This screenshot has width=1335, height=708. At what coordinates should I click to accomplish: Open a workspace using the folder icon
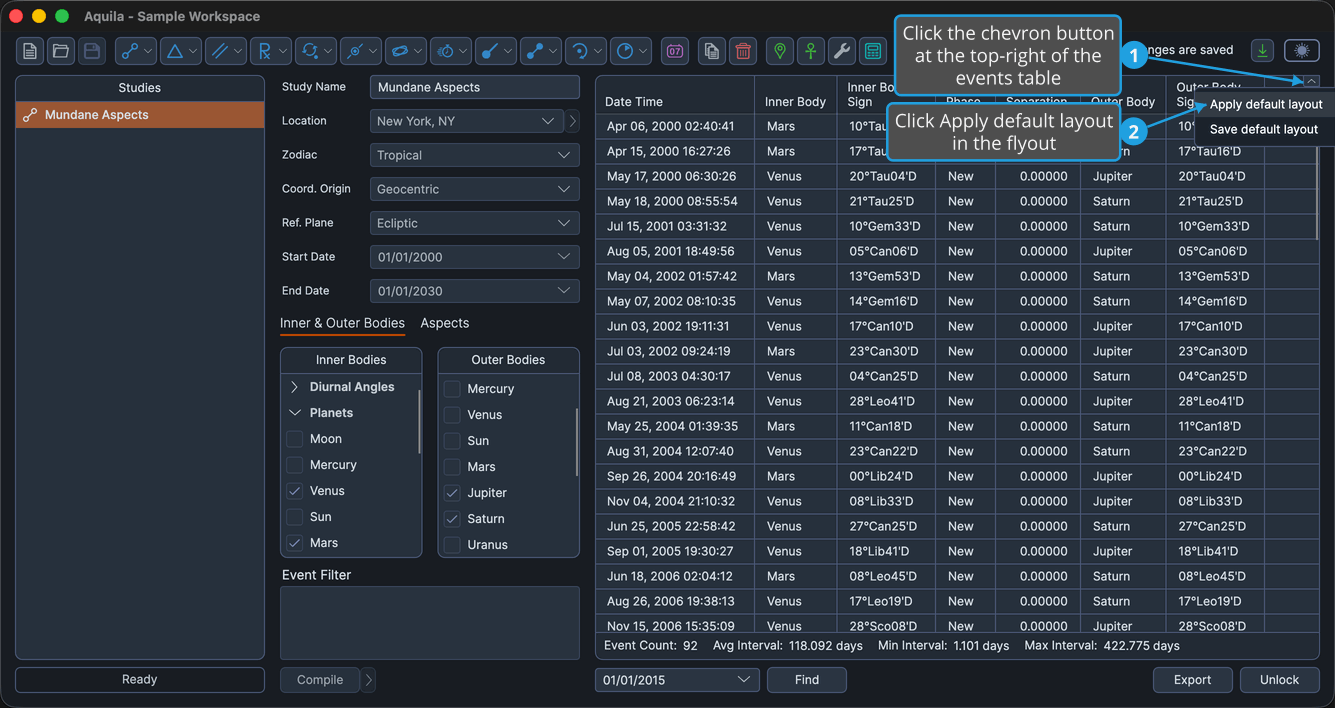(x=60, y=51)
